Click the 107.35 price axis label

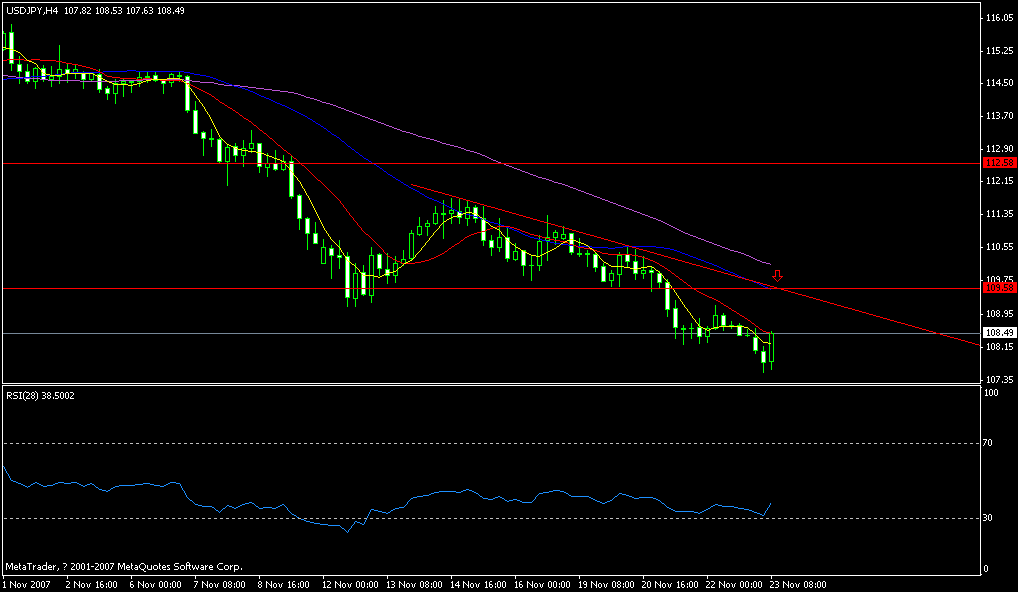[x=999, y=379]
